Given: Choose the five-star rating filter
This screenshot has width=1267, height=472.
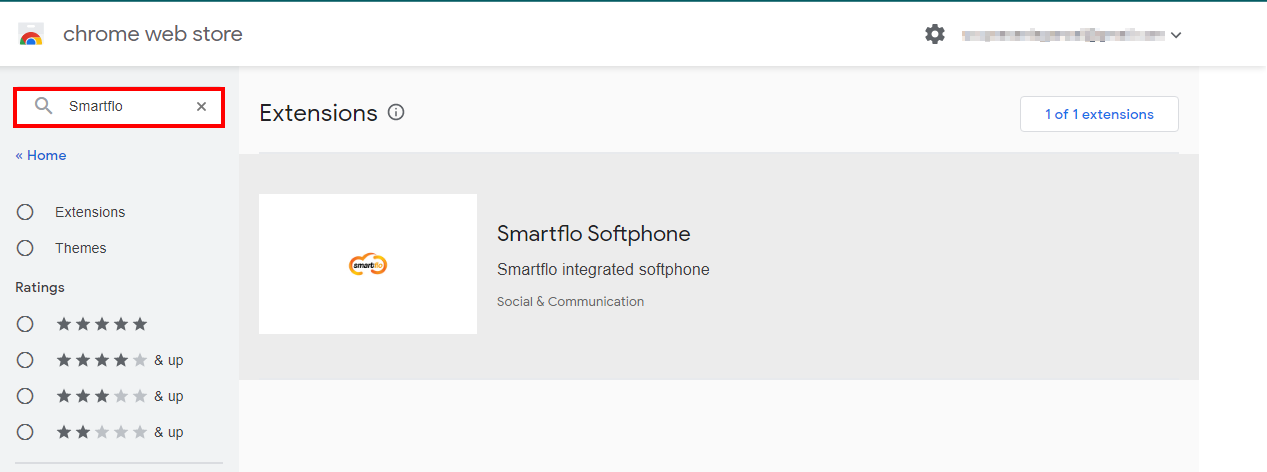Looking at the screenshot, I should [25, 324].
